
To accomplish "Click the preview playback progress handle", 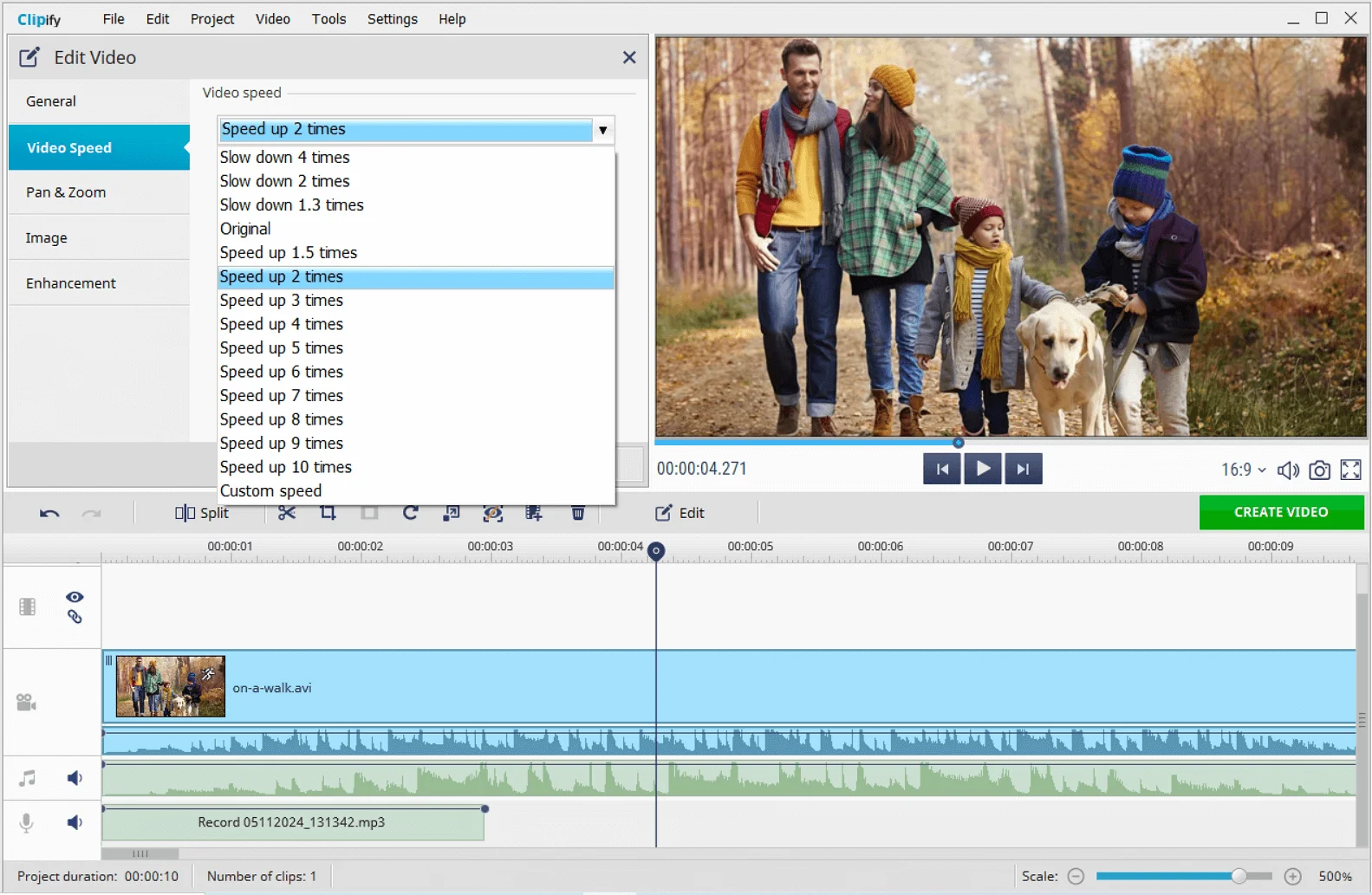I will (x=959, y=443).
